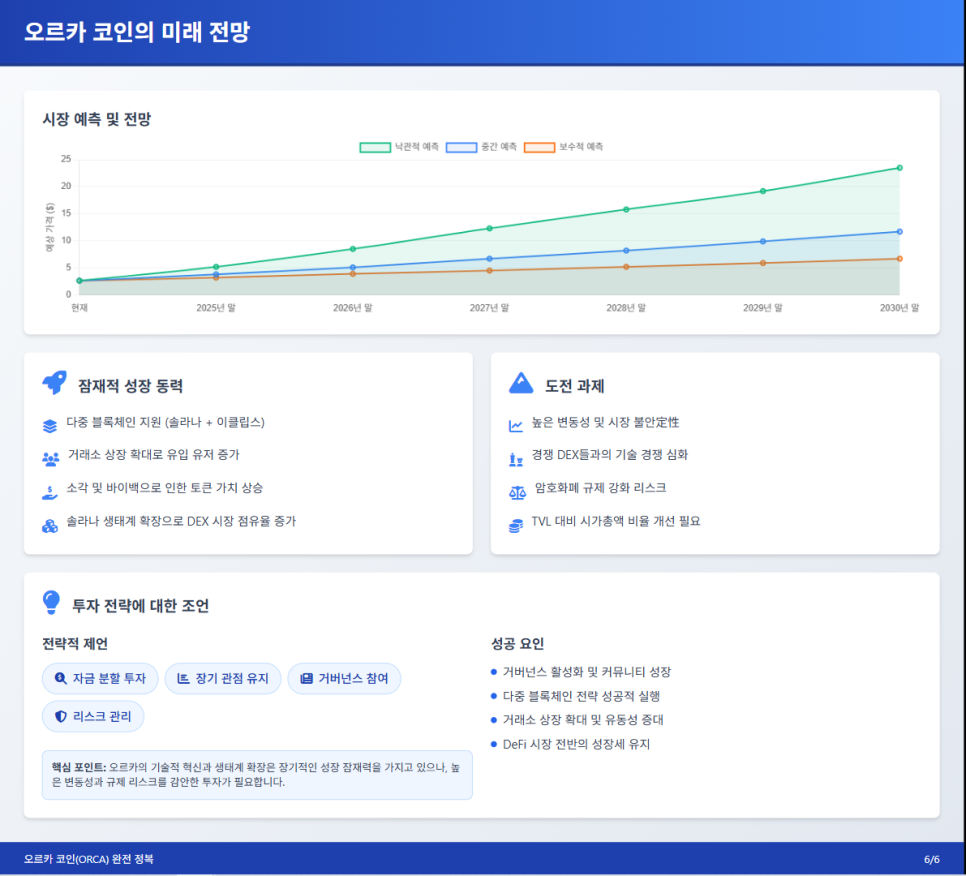Click the magnifier-dollar icon in 자금 분할 투자

tap(60, 678)
